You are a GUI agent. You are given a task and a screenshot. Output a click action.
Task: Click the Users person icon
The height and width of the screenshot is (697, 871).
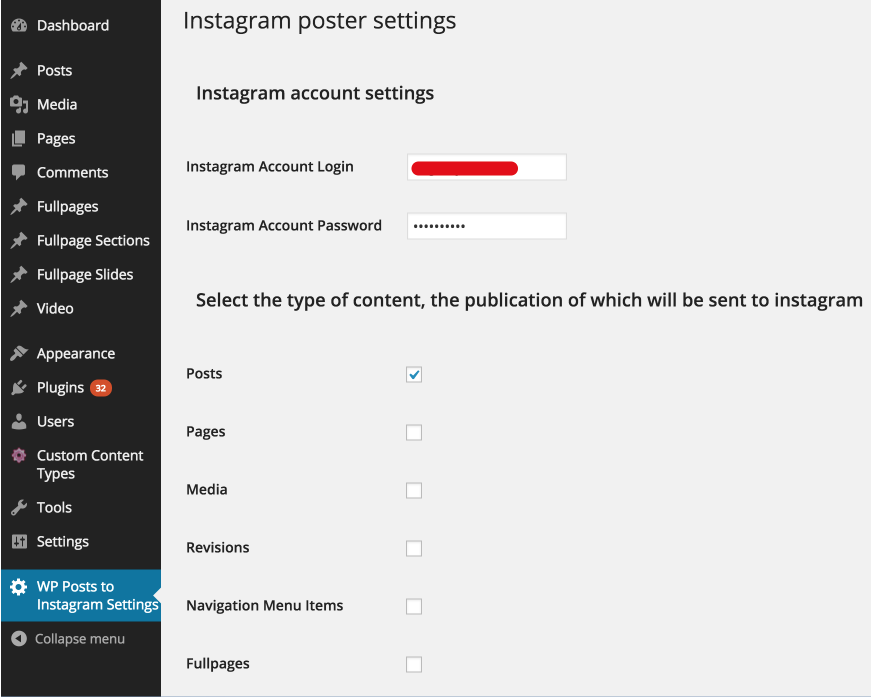click(x=19, y=422)
